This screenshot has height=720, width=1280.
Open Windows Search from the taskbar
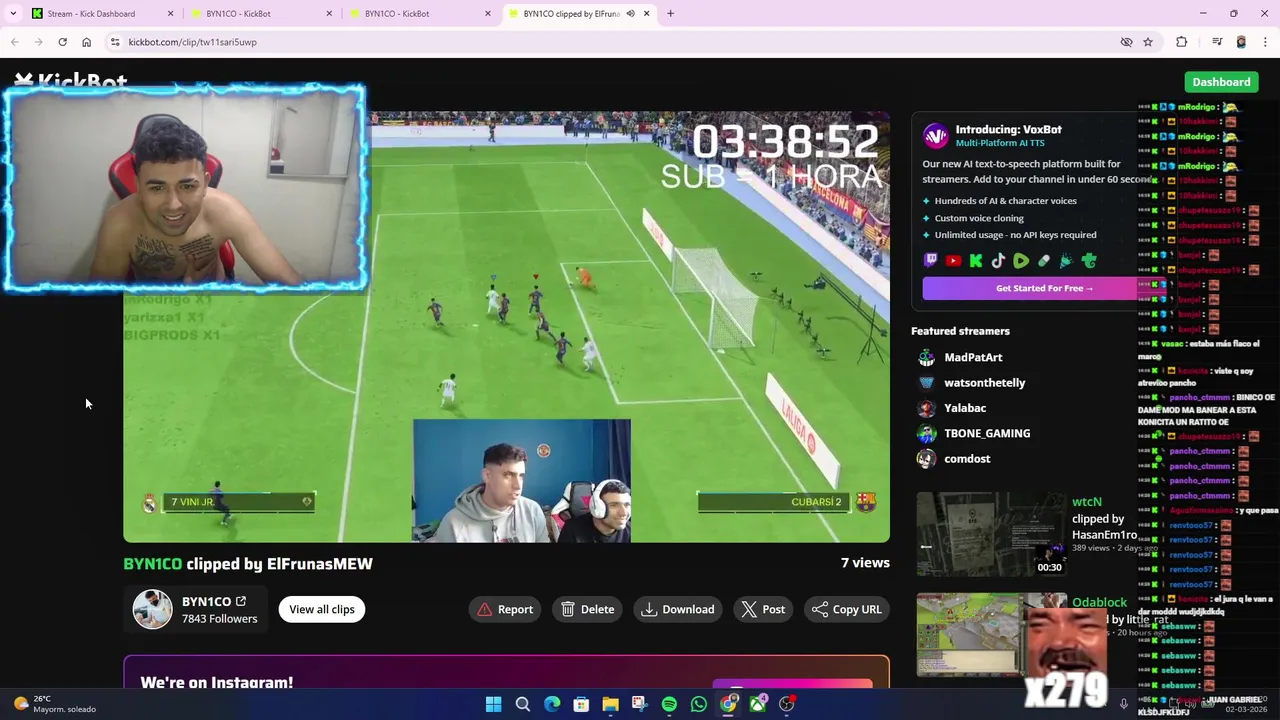click(522, 704)
